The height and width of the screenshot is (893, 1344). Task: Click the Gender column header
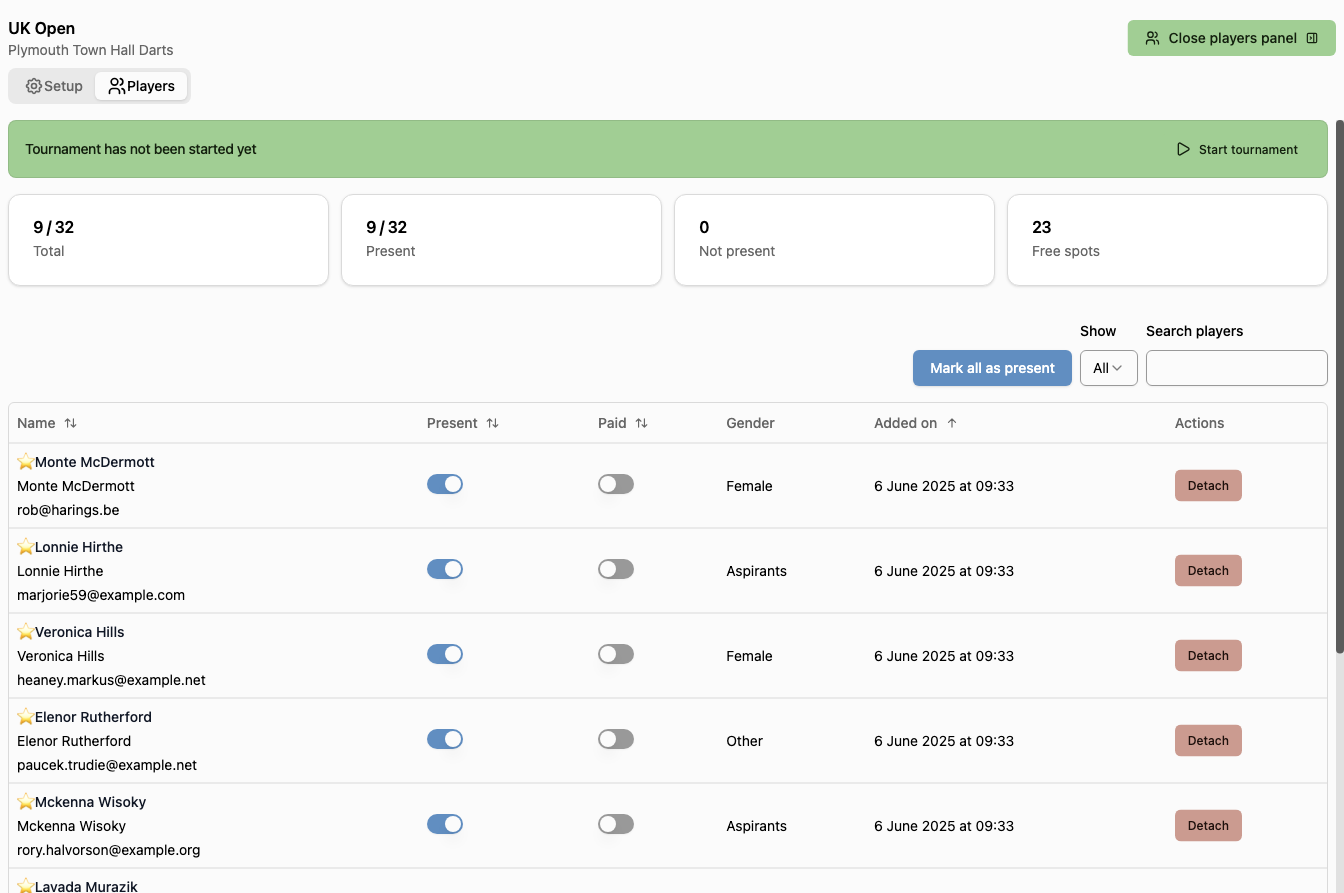pos(750,423)
